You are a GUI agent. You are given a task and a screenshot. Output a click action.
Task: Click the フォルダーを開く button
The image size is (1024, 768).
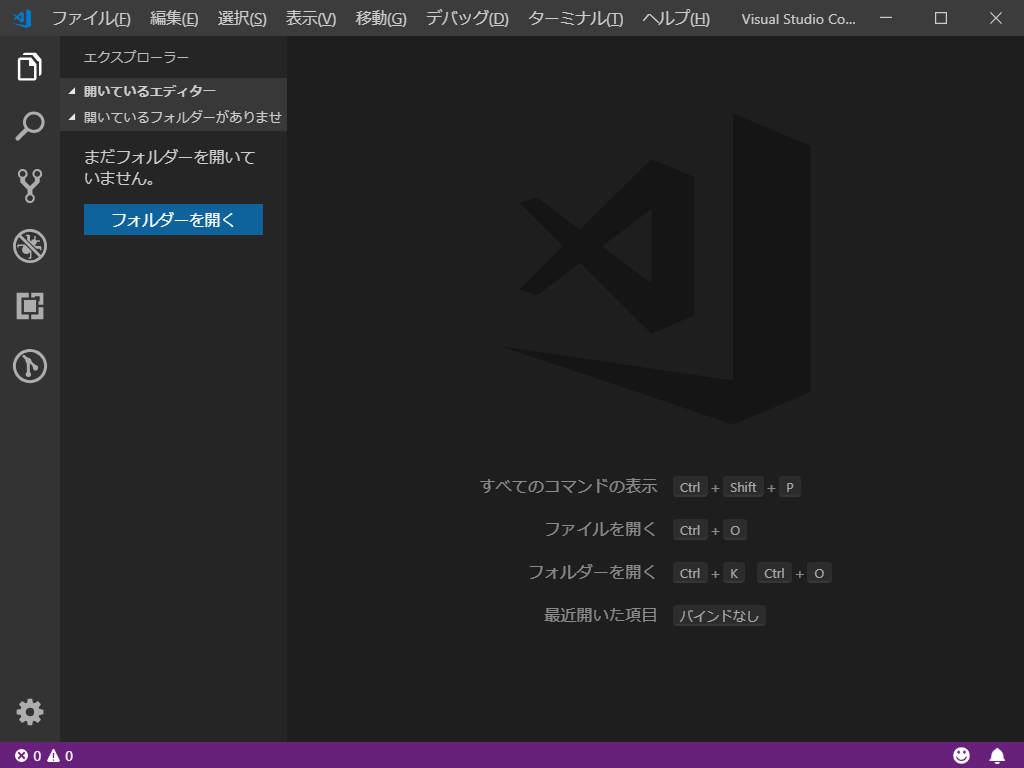[x=172, y=219]
